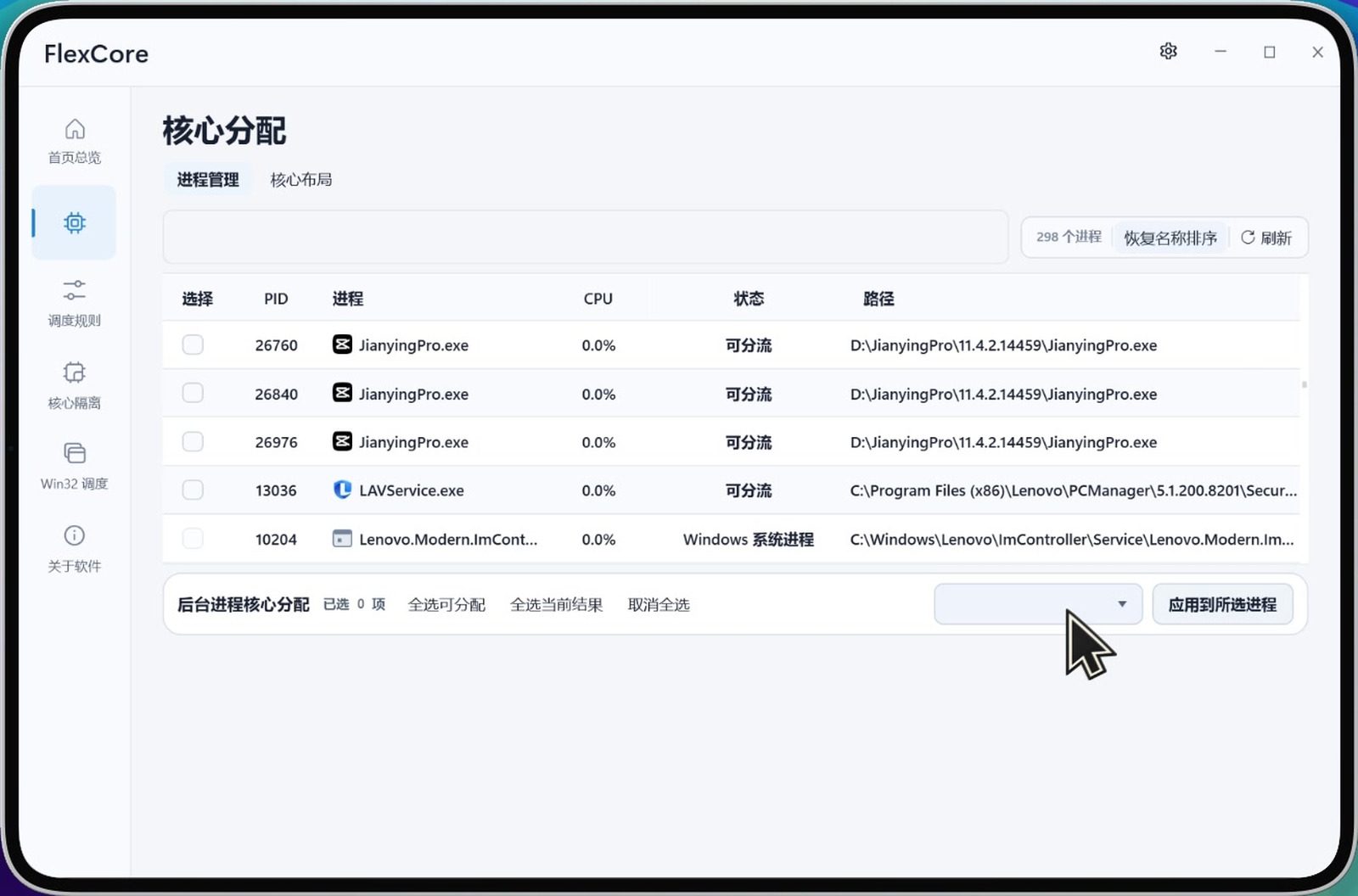Click the 进程 column header

(348, 299)
